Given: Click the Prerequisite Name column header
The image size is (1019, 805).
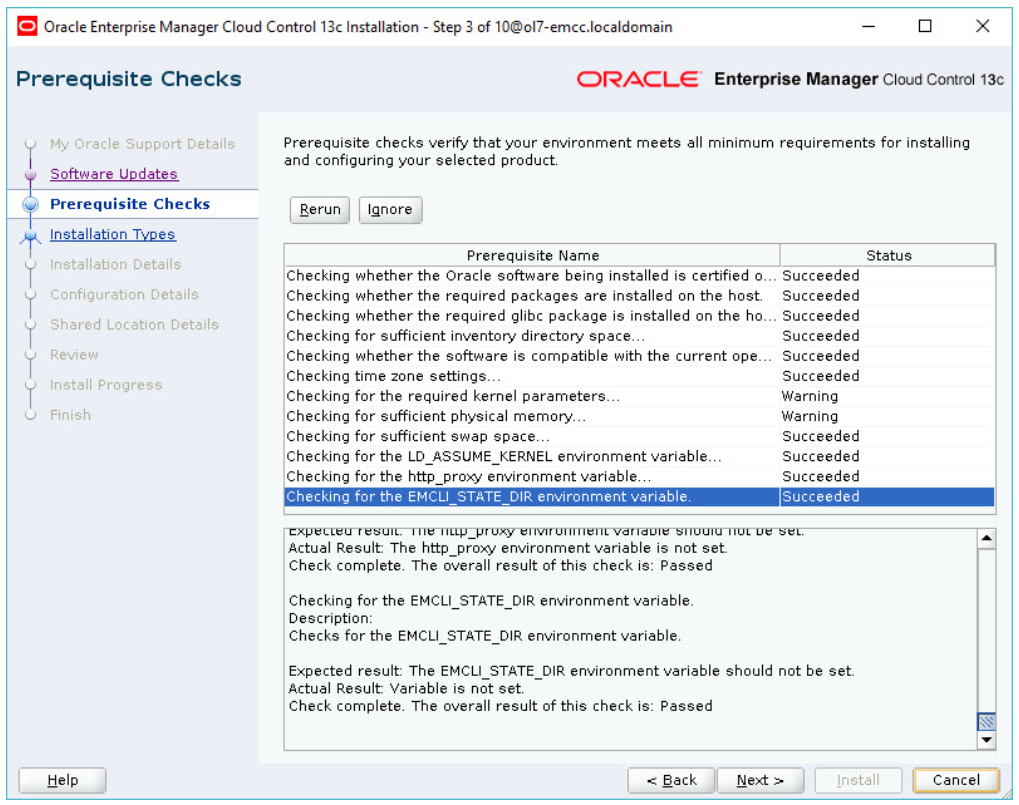Looking at the screenshot, I should [532, 255].
